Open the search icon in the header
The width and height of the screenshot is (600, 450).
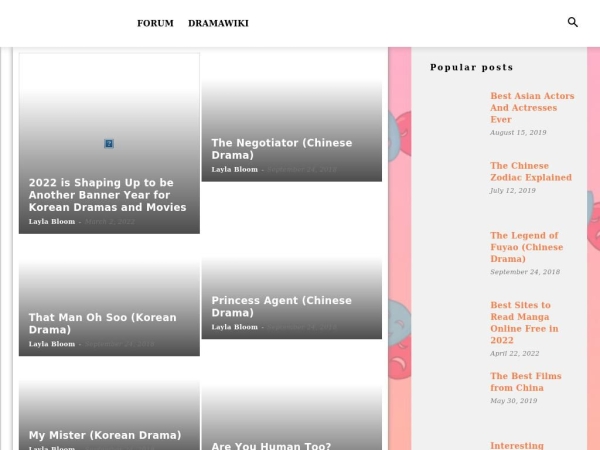pyautogui.click(x=572, y=22)
